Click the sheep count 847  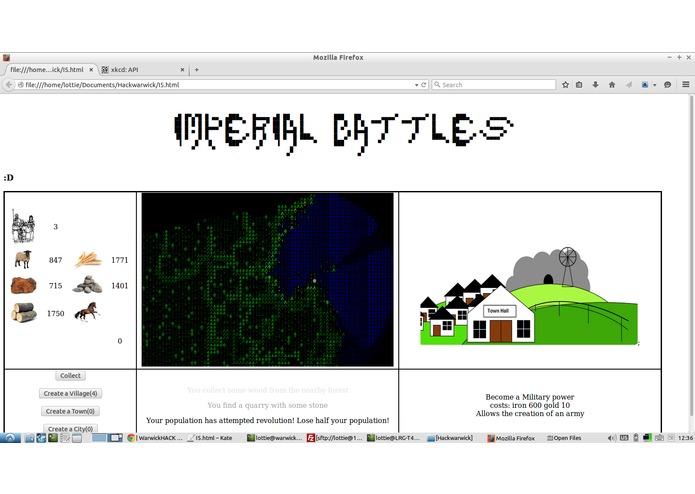point(55,260)
